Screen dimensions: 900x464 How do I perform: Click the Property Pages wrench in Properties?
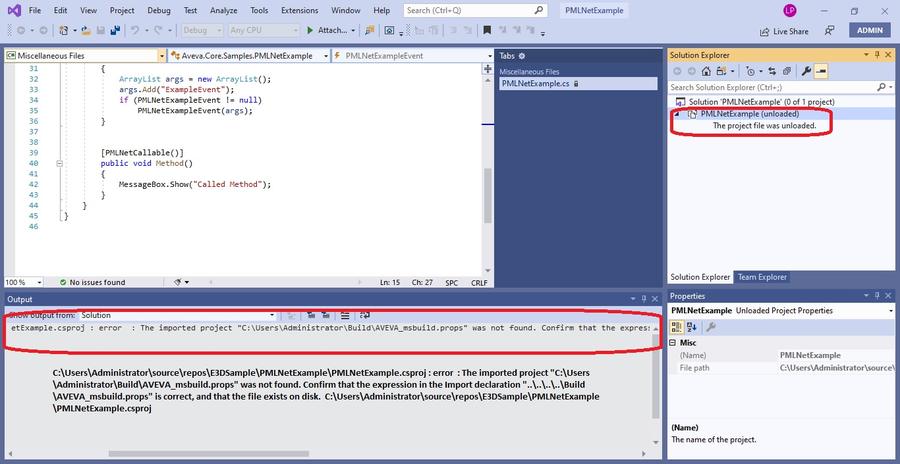pos(711,327)
